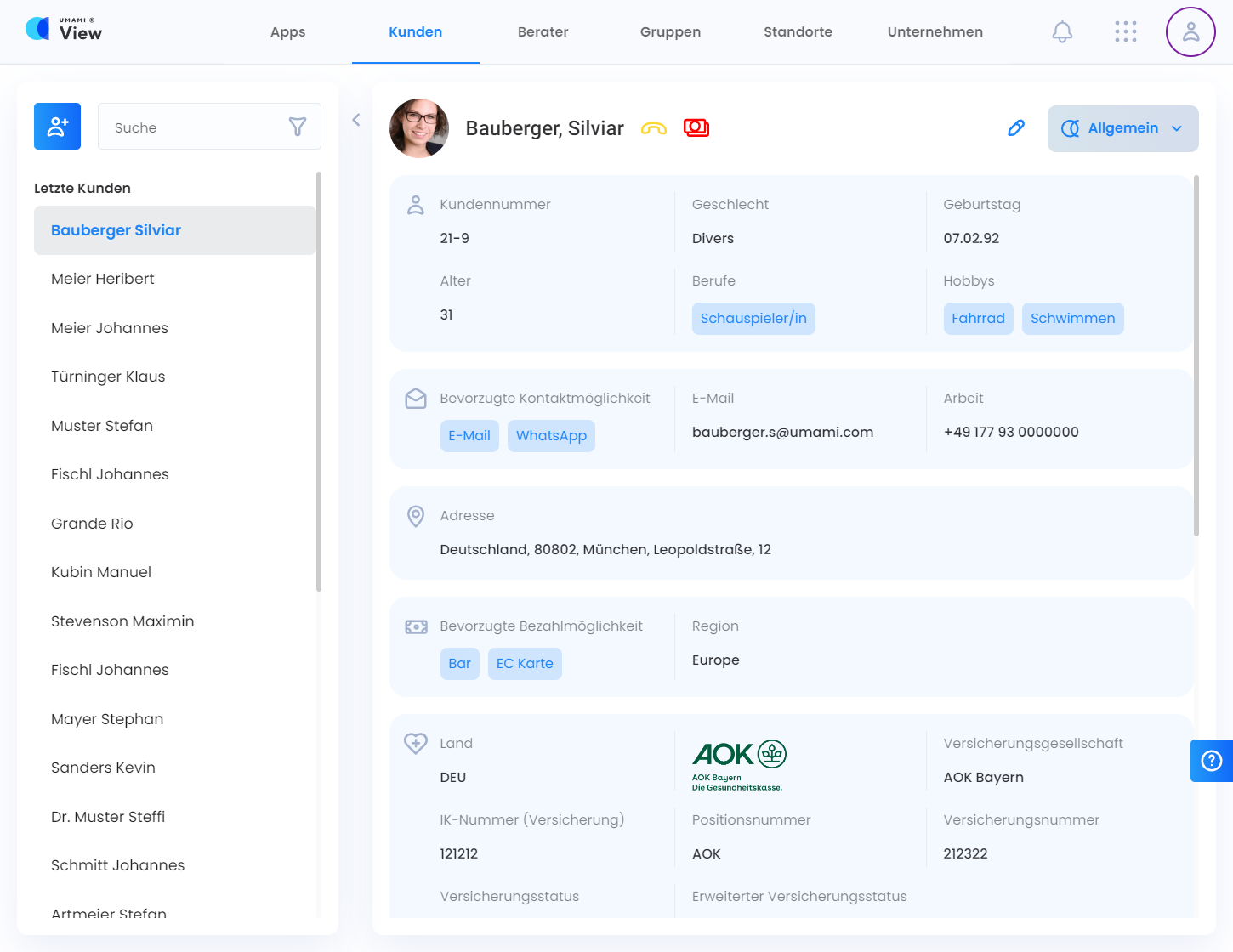
Task: Open the blue help question mark button
Action: pyautogui.click(x=1211, y=761)
